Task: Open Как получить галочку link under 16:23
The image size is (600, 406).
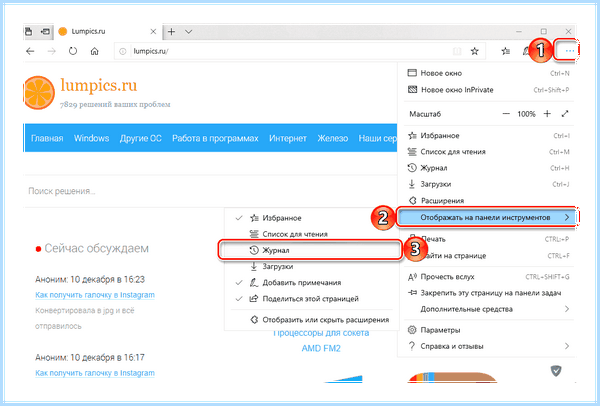Action: click(x=95, y=295)
